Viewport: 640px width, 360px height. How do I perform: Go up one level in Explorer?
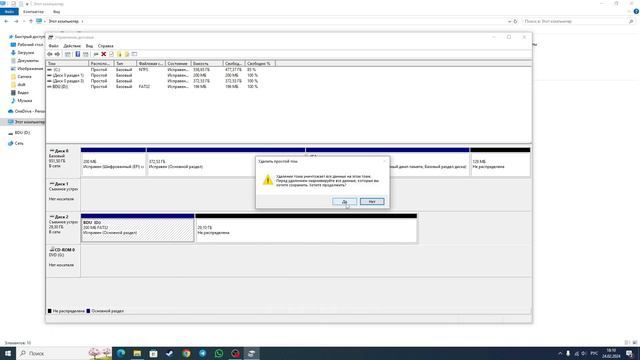31,21
